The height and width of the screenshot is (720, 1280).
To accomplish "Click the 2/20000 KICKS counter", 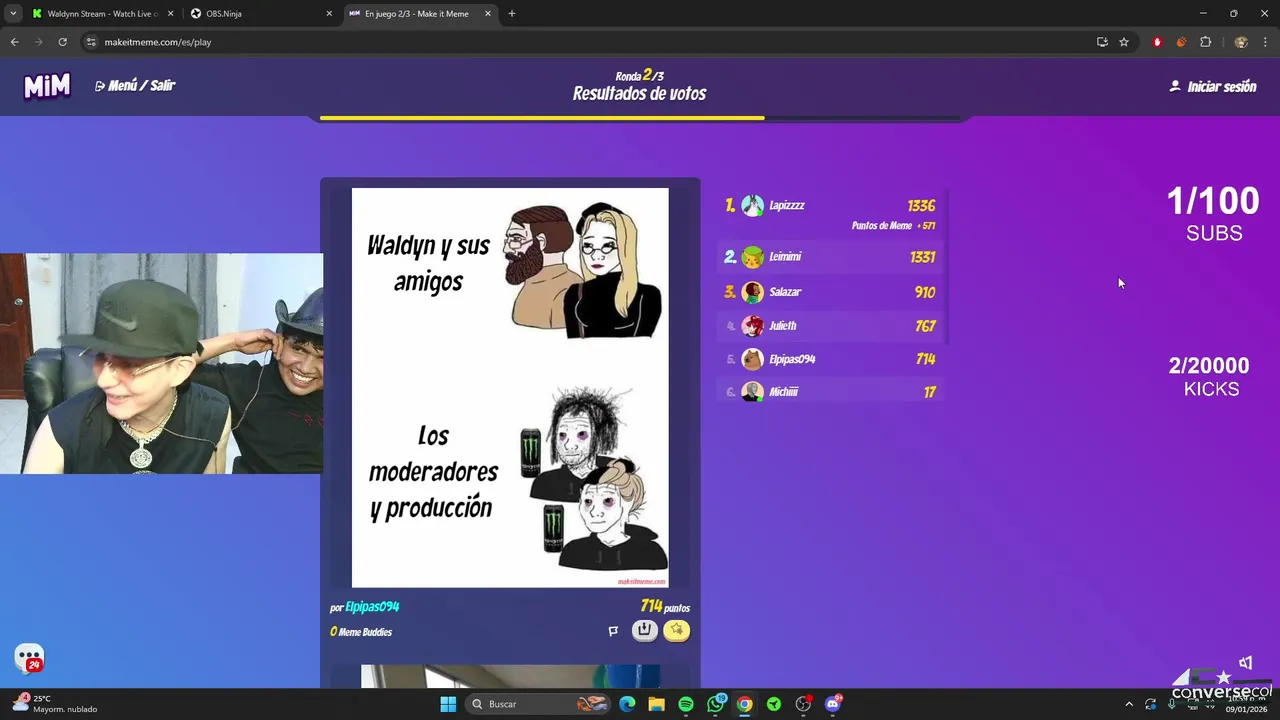I will (1210, 376).
